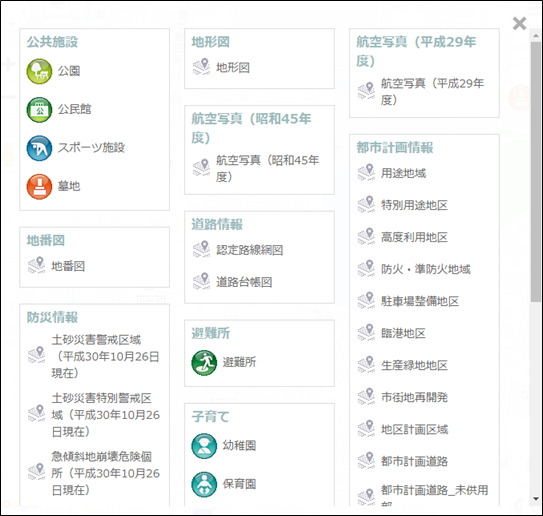This screenshot has width=543, height=516.
Task: Click layer icon beside 土砂災害警戒区域
Action: click(36, 355)
